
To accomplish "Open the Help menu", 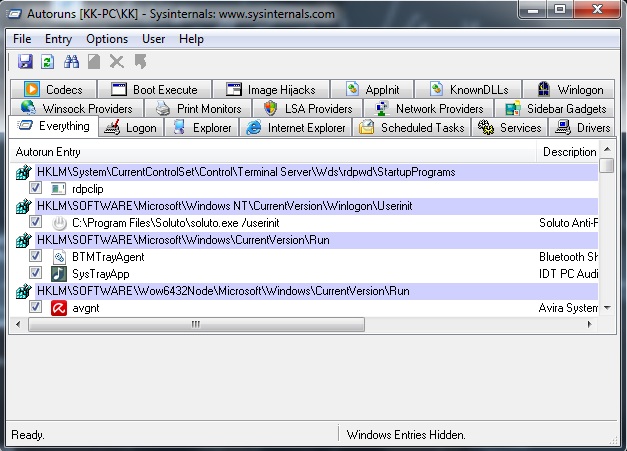I will (192, 39).
